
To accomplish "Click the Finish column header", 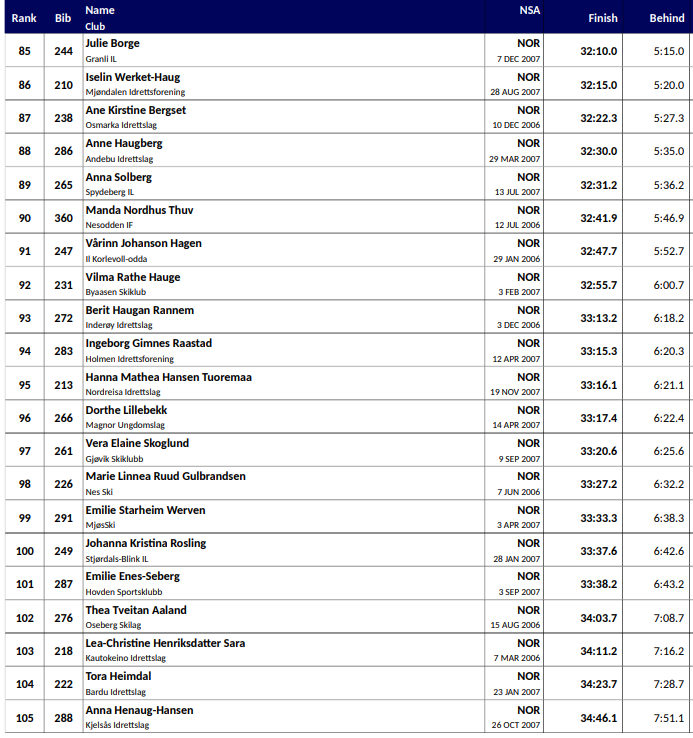I will pyautogui.click(x=602, y=18).
